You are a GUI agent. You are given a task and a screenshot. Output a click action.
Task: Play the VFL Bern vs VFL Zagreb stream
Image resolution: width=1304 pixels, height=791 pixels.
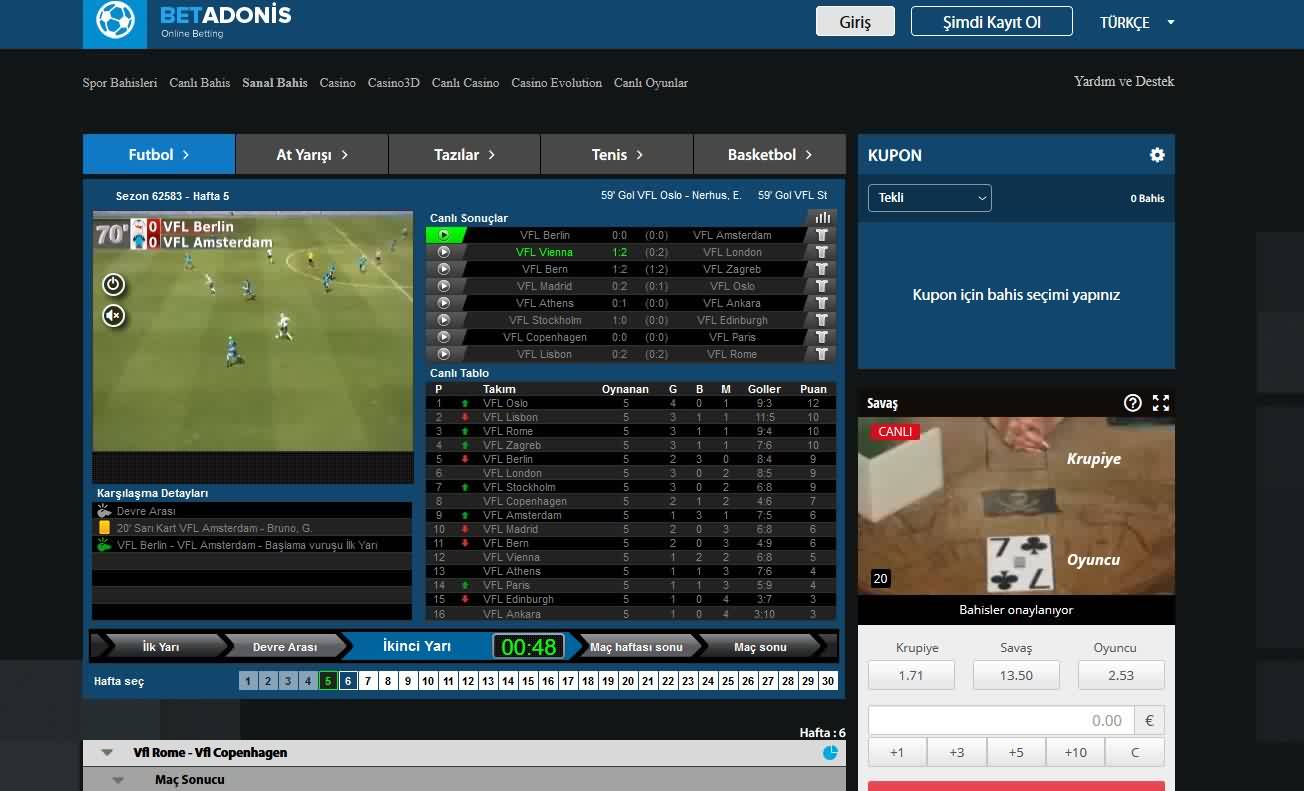point(444,269)
